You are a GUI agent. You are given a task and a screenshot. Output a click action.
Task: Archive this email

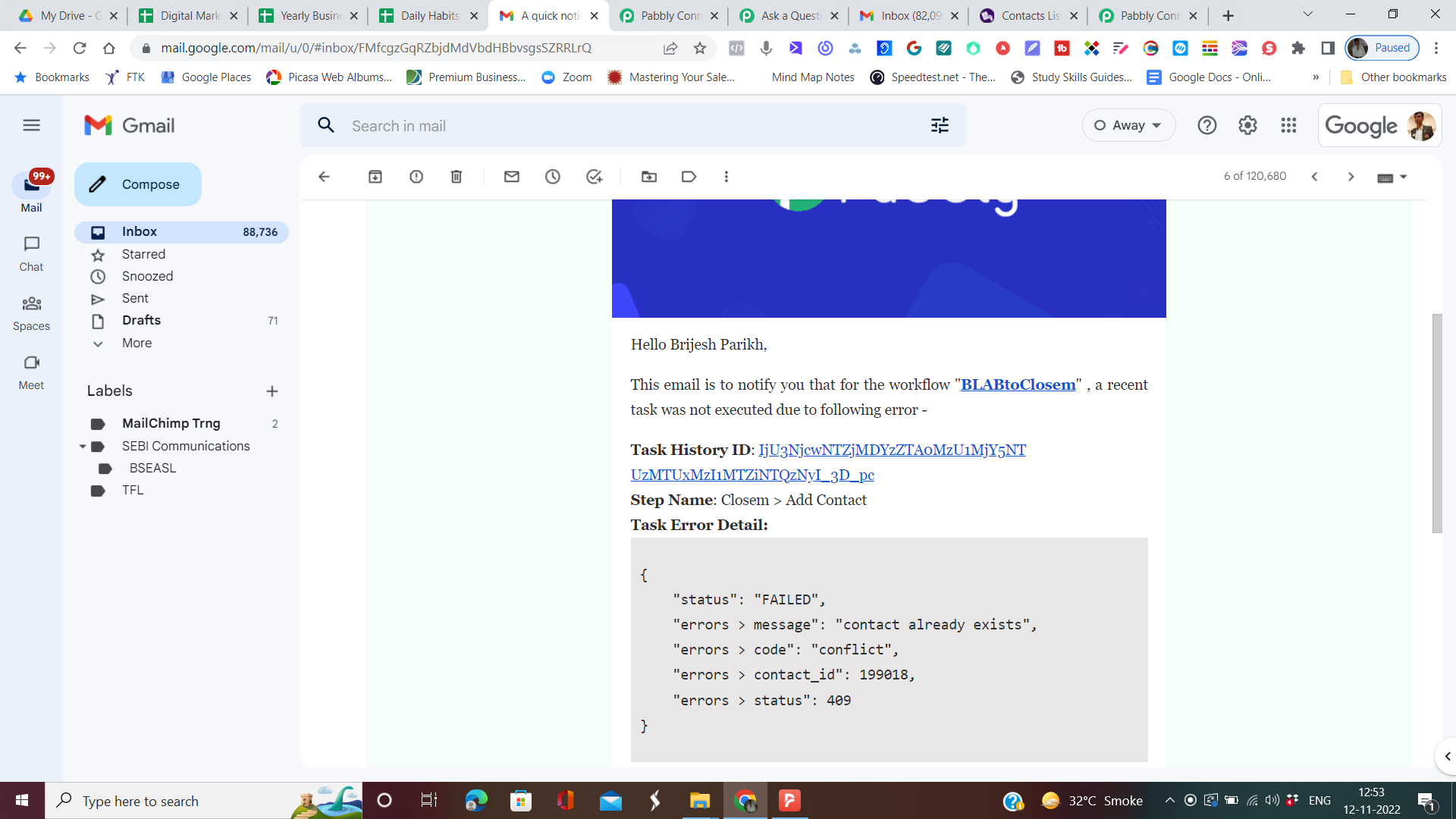point(375,177)
